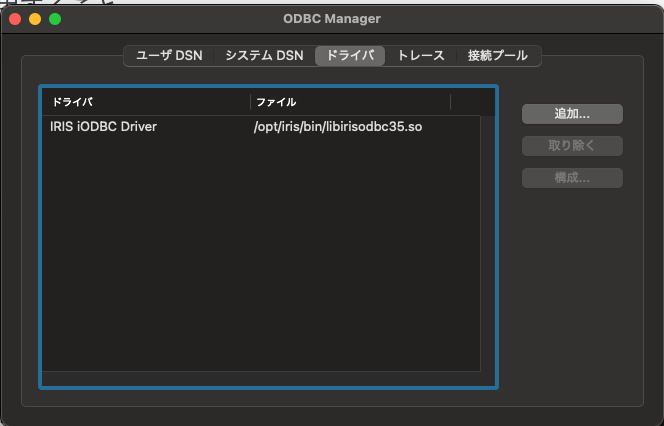Click blank column header right of ファイル

[x=465, y=102]
